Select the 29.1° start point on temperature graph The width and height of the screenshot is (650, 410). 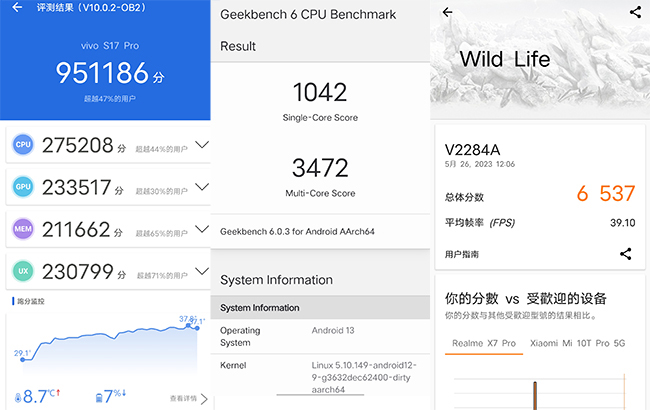[22, 359]
